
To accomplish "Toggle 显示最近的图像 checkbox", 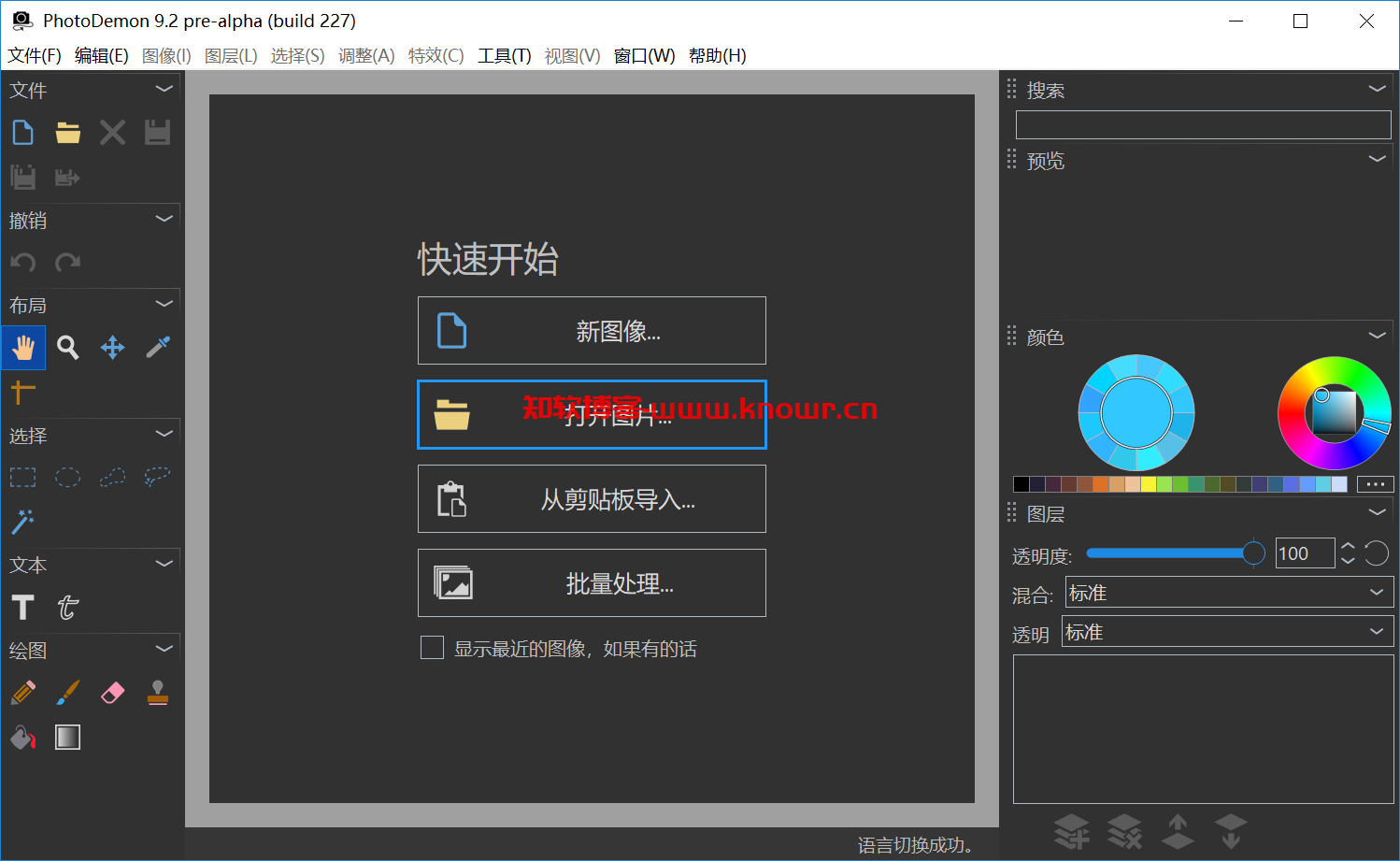I will [432, 648].
